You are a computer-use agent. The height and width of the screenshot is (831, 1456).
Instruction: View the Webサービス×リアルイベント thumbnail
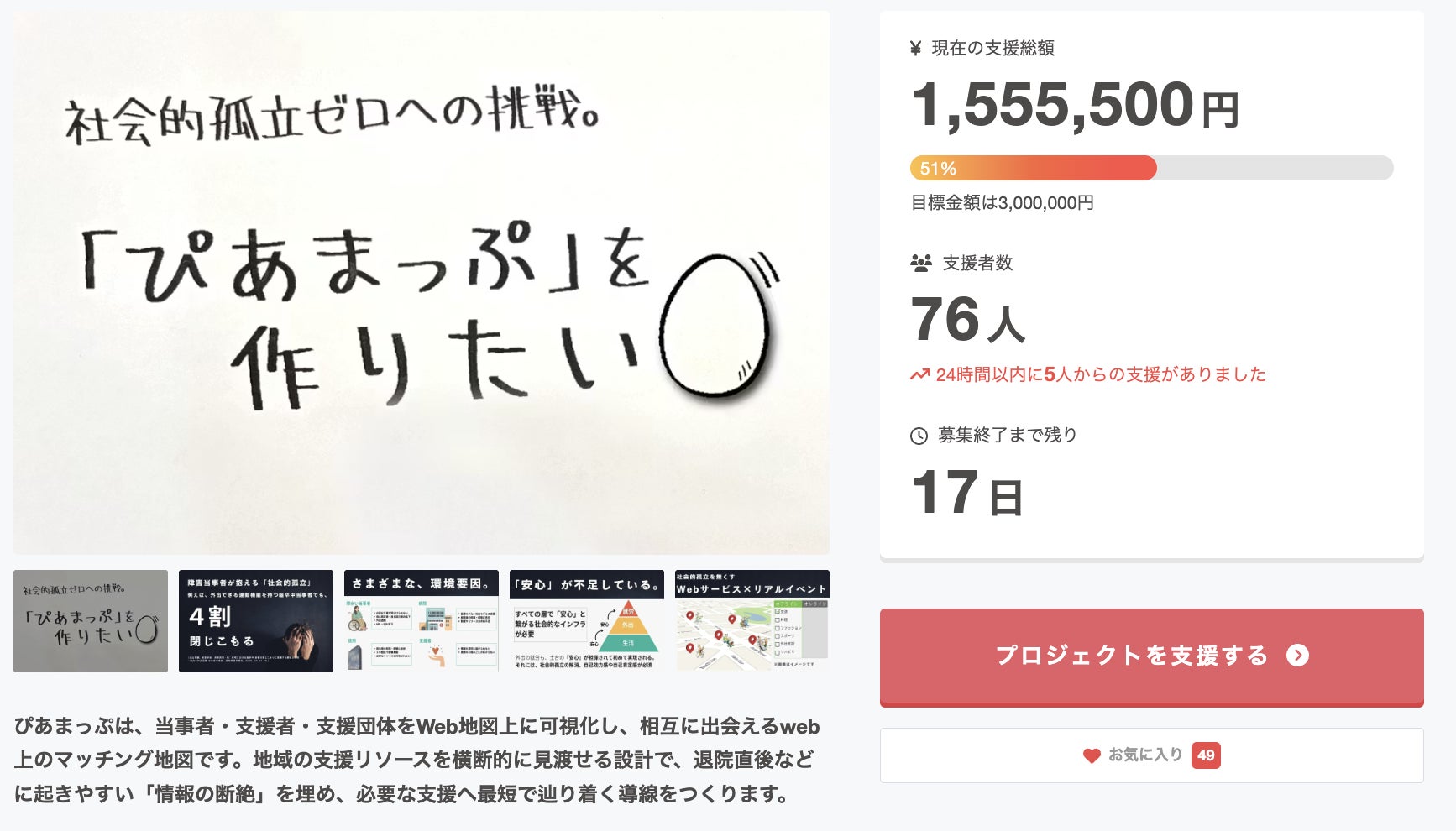752,621
